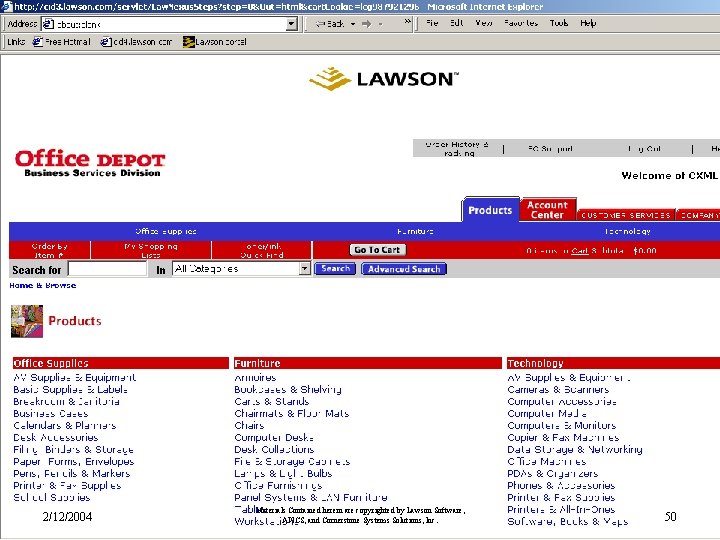Image resolution: width=720 pixels, height=540 pixels.
Task: Click the Lawson logo
Action: click(383, 79)
